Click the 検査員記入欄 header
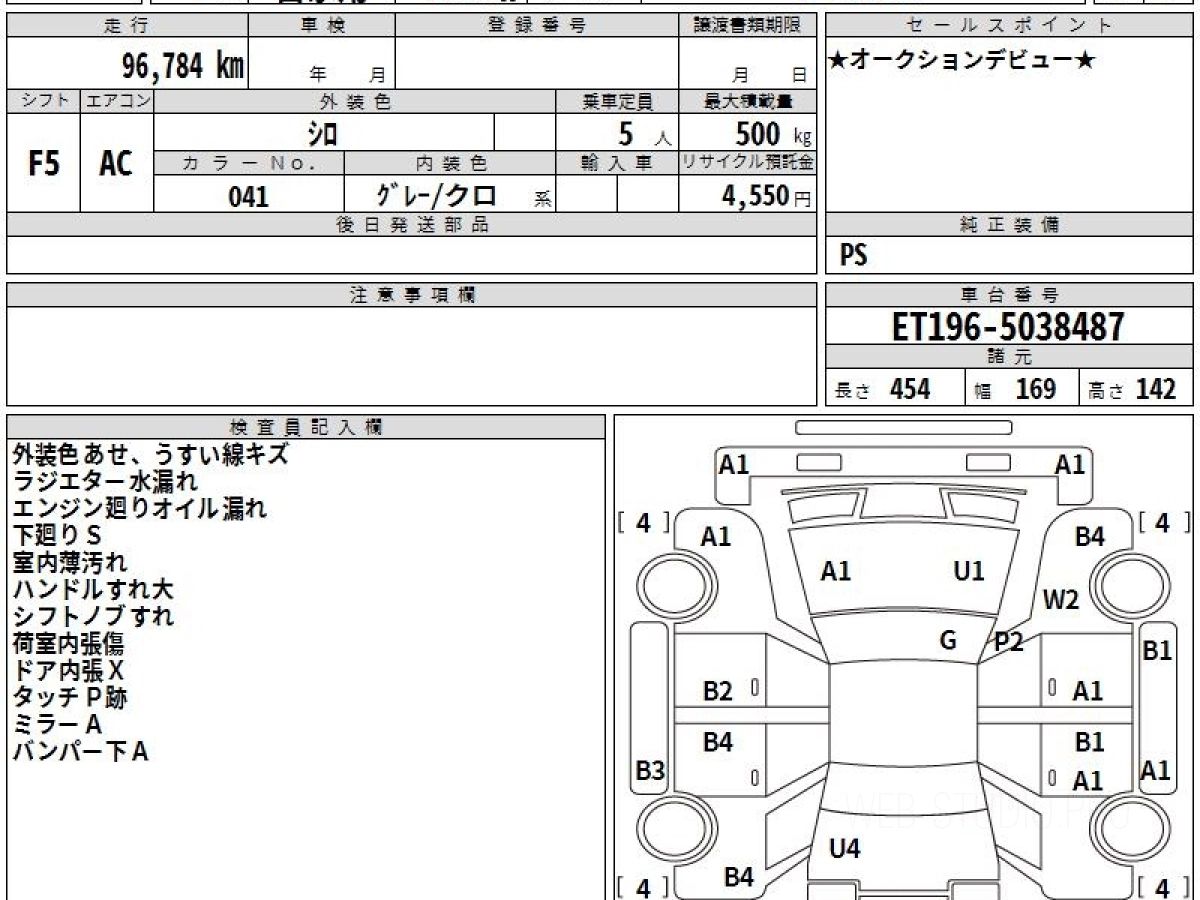 tap(306, 427)
